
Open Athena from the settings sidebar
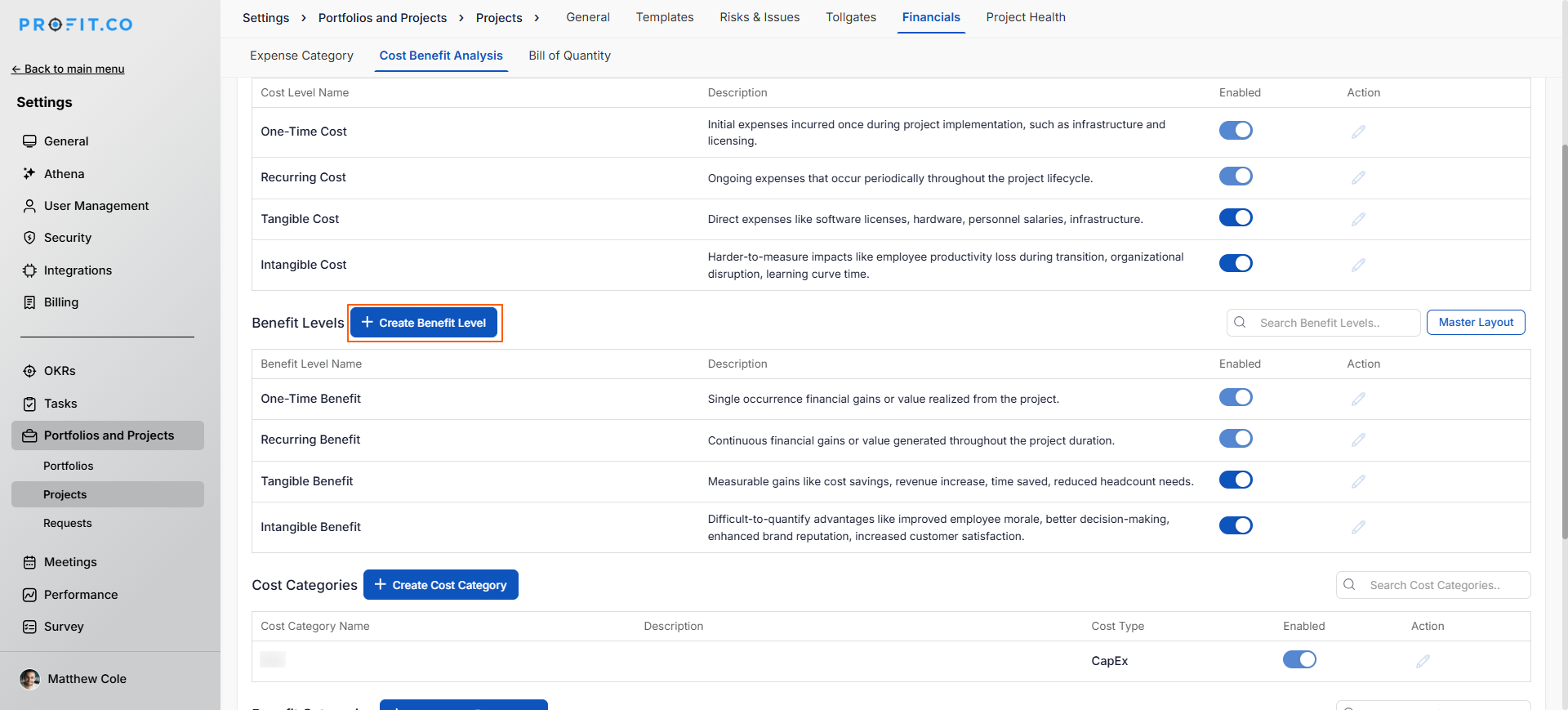tap(64, 174)
